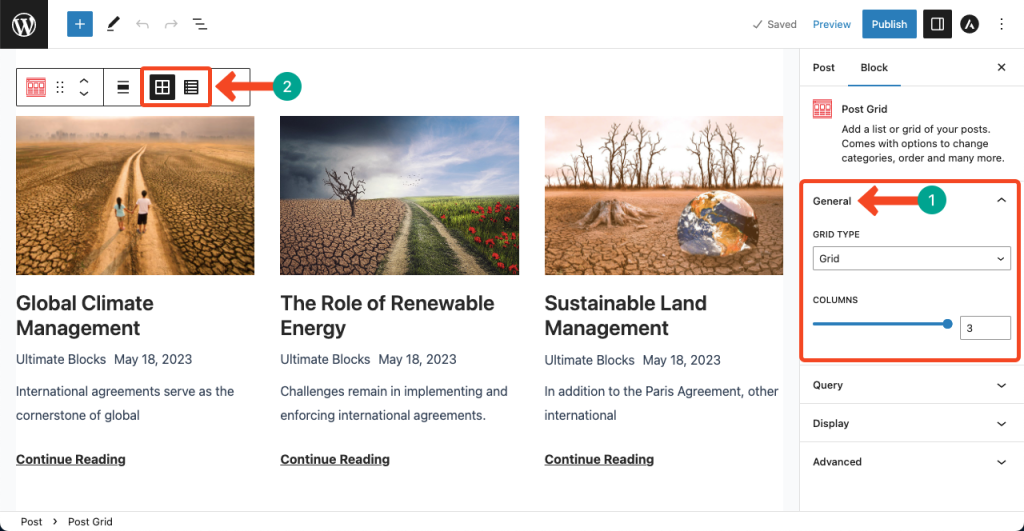Expand the Advanced panel
Viewport: 1024px width, 531px height.
[911, 462]
